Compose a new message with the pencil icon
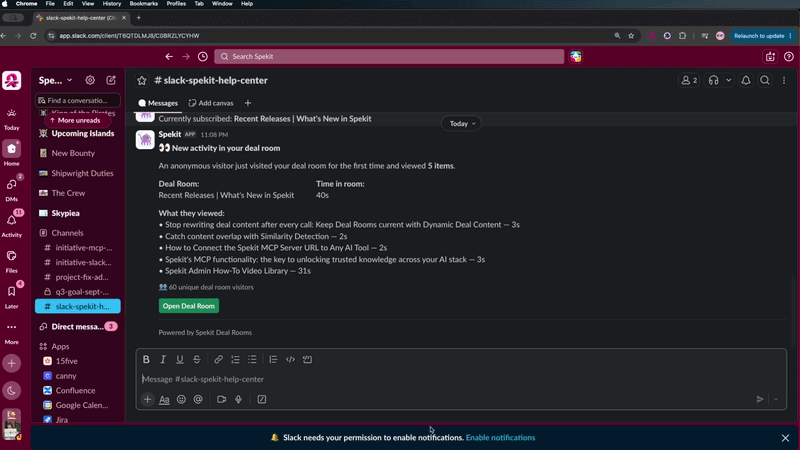The width and height of the screenshot is (800, 450). click(111, 80)
